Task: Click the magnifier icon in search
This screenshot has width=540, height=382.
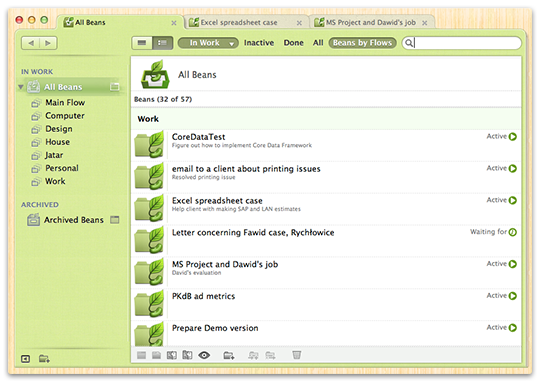Action: click(409, 43)
